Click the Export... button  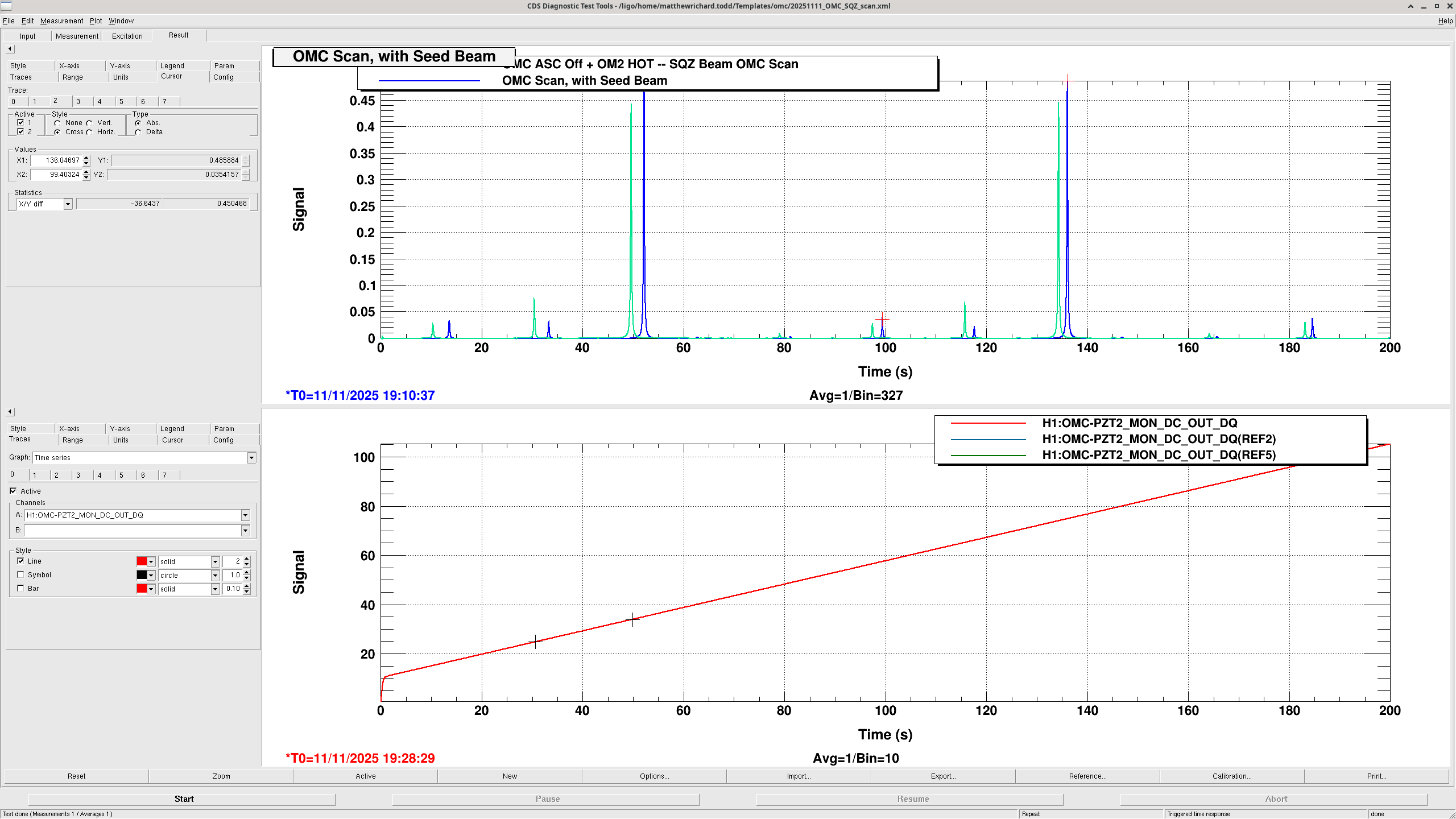click(942, 776)
